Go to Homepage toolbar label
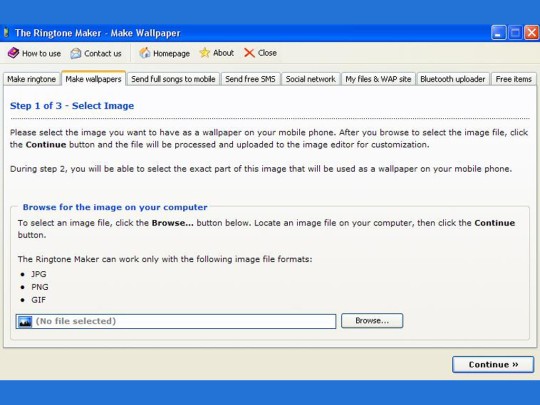The image size is (540, 405). tap(172, 53)
